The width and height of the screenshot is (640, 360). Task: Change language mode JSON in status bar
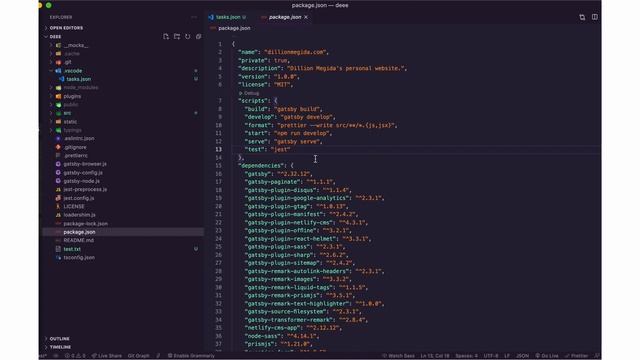522,356
